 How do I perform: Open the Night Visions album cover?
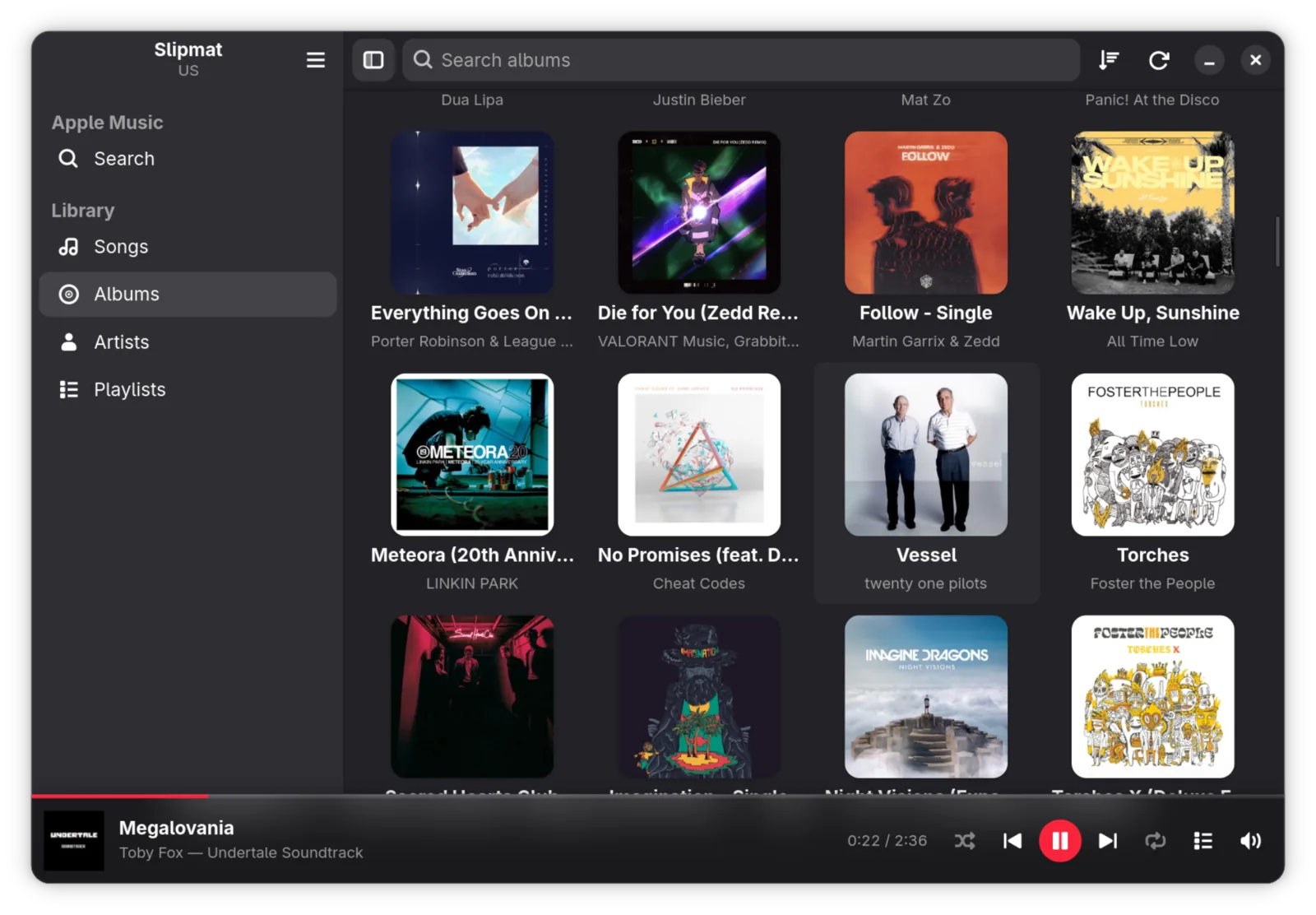(x=926, y=697)
